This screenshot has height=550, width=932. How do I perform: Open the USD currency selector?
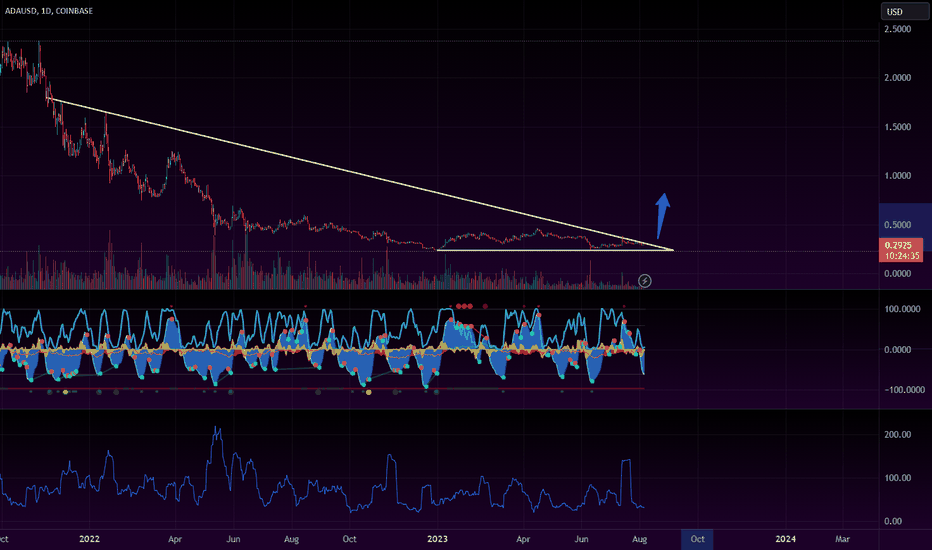click(904, 11)
